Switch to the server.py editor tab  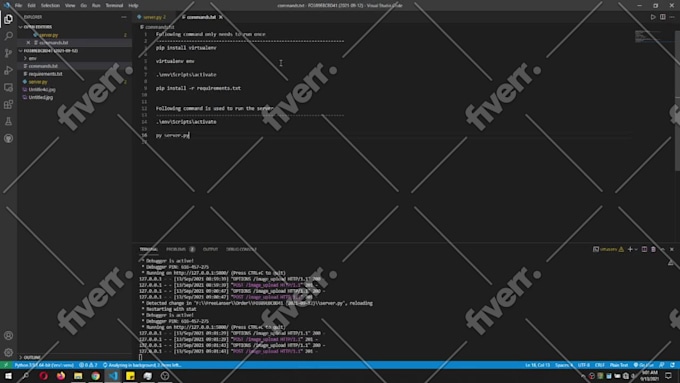[x=153, y=17]
